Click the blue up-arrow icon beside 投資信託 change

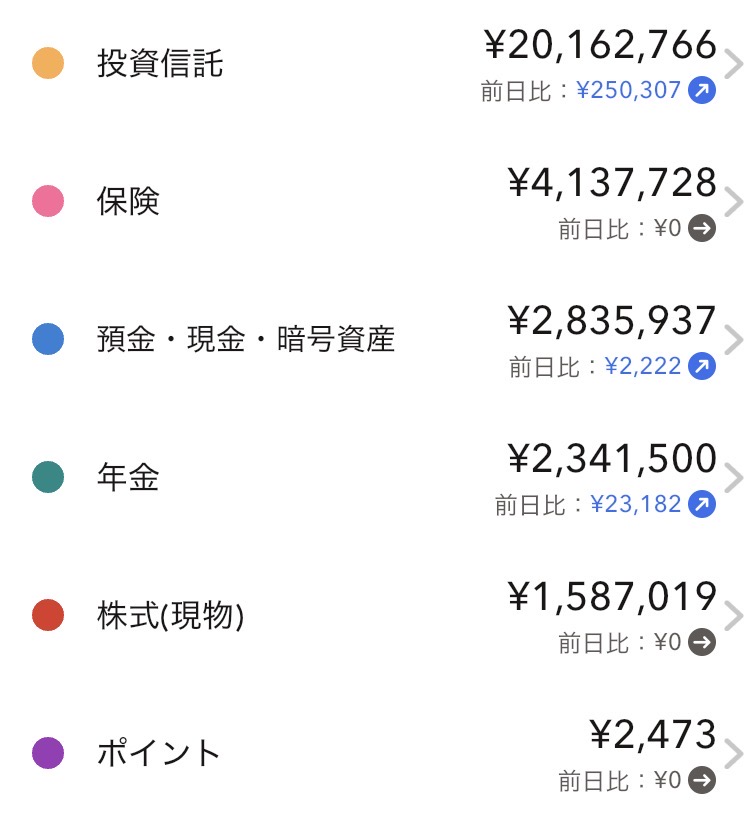coord(703,91)
